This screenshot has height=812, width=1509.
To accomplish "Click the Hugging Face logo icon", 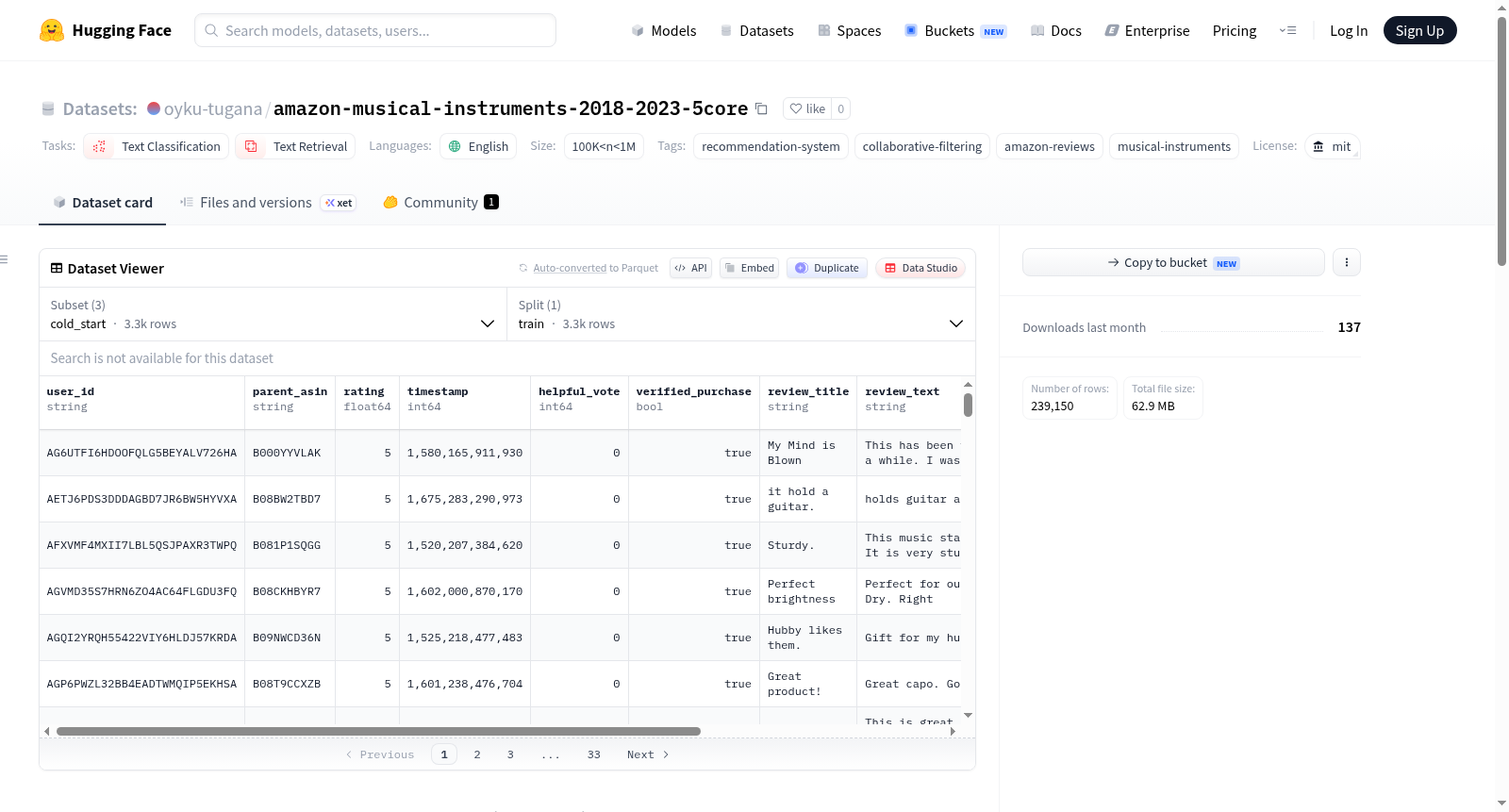I will [52, 30].
